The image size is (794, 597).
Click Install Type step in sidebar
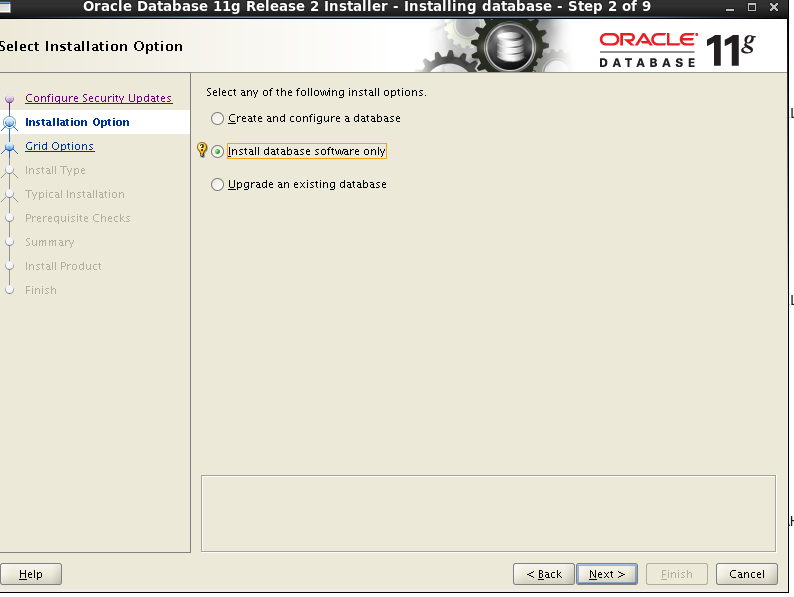(55, 170)
